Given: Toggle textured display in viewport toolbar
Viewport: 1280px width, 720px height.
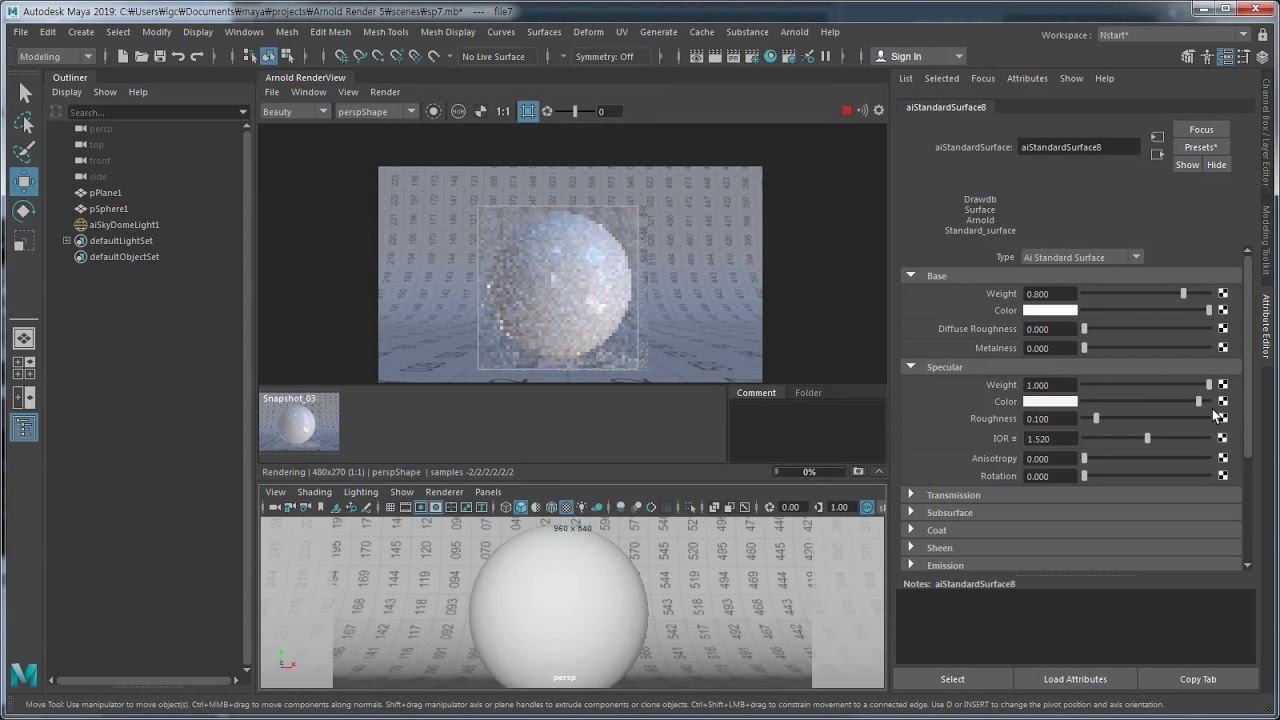Looking at the screenshot, I should (x=567, y=507).
